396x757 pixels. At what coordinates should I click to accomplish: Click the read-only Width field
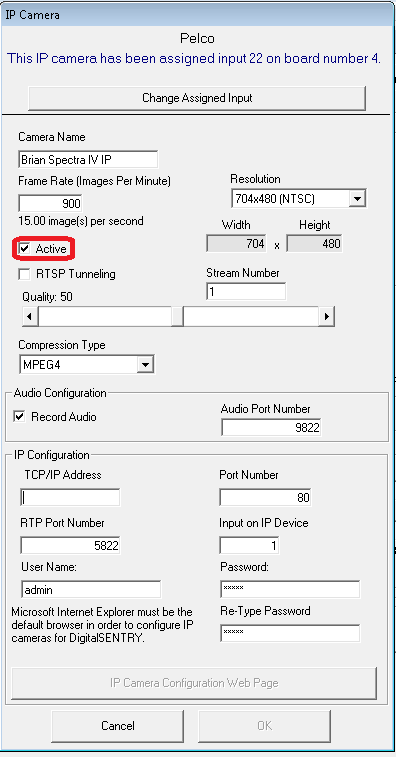click(x=237, y=244)
